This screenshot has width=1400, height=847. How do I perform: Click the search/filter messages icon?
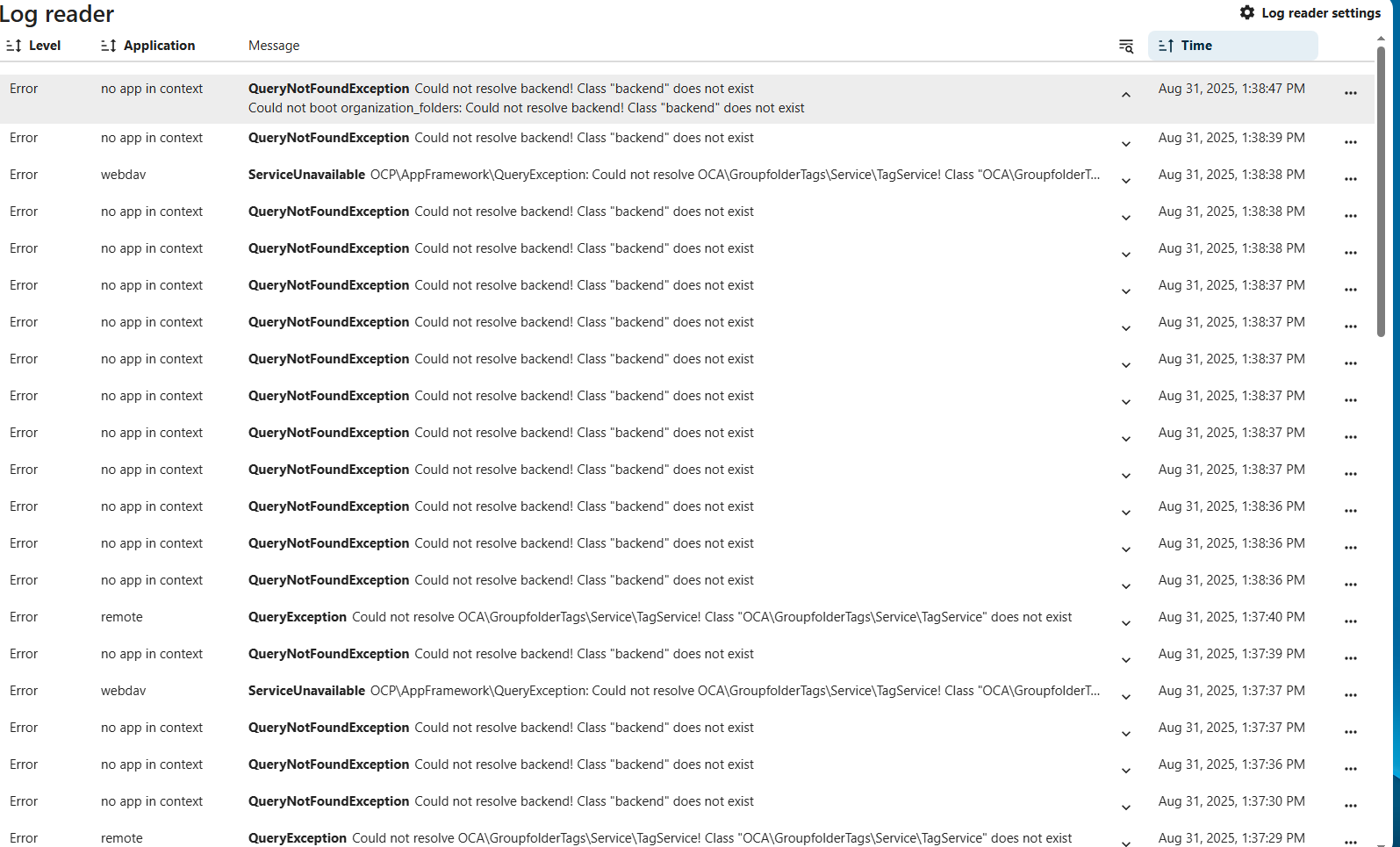(1125, 46)
